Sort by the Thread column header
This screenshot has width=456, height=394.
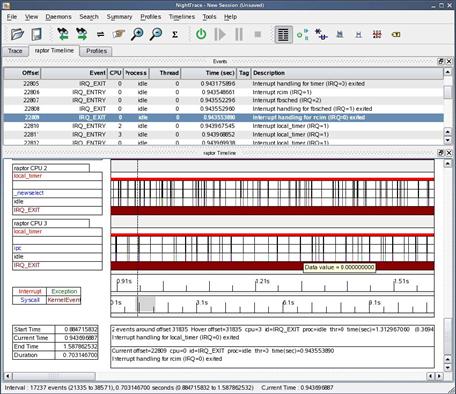[x=165, y=73]
